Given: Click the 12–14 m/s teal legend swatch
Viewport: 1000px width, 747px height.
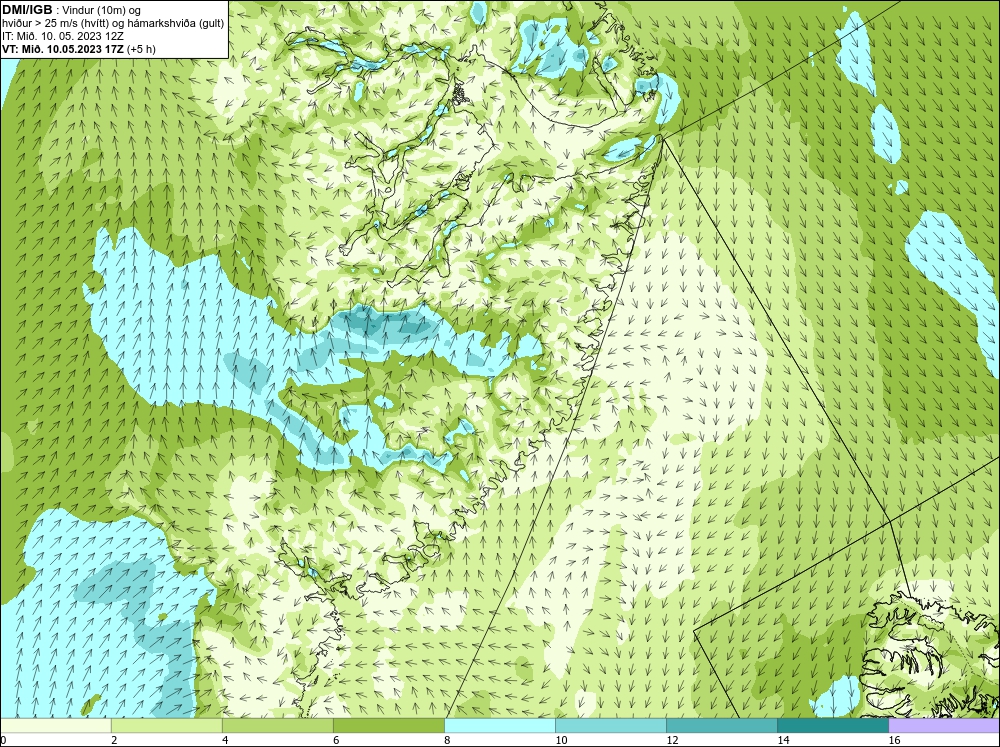Looking at the screenshot, I should (722, 725).
